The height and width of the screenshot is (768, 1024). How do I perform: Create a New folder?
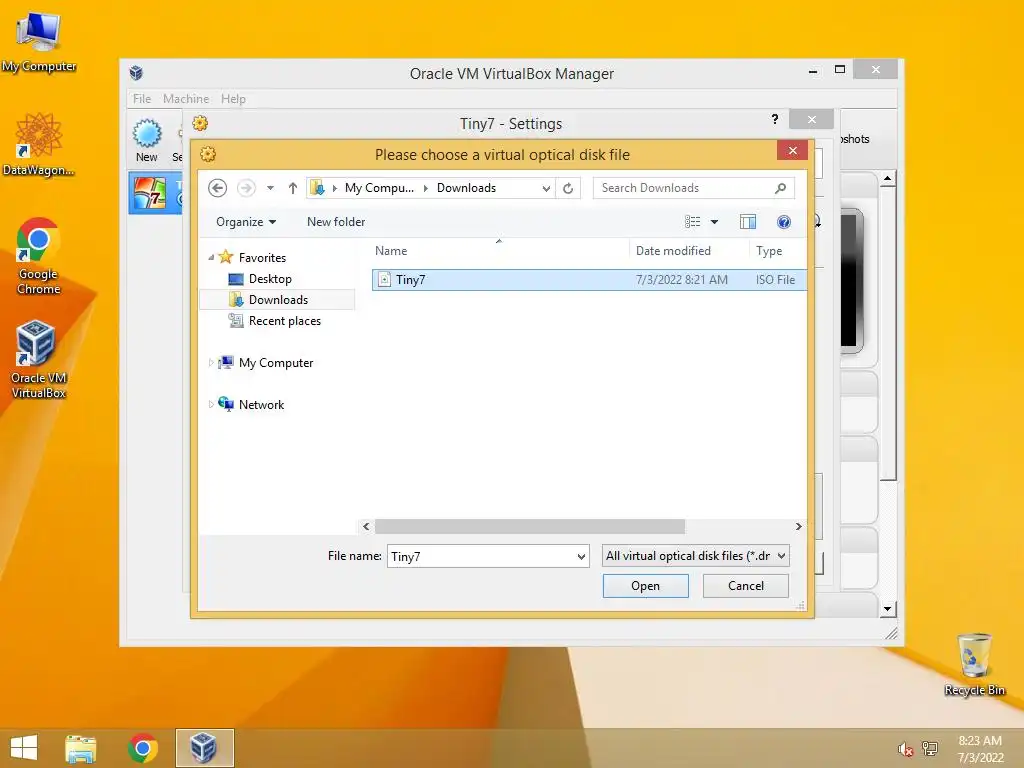coord(336,222)
